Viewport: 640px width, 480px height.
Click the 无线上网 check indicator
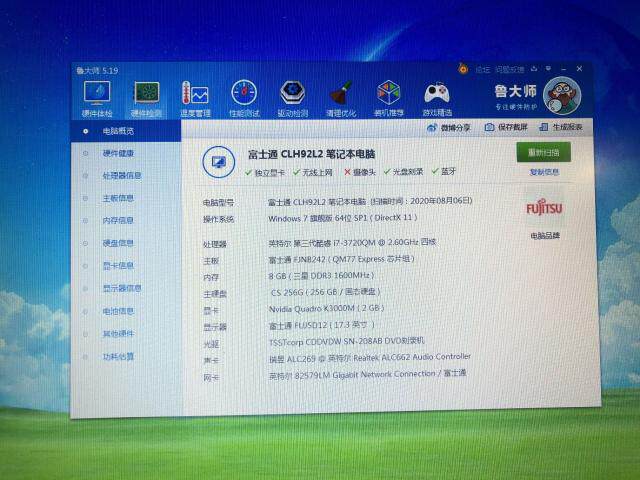pyautogui.click(x=313, y=172)
